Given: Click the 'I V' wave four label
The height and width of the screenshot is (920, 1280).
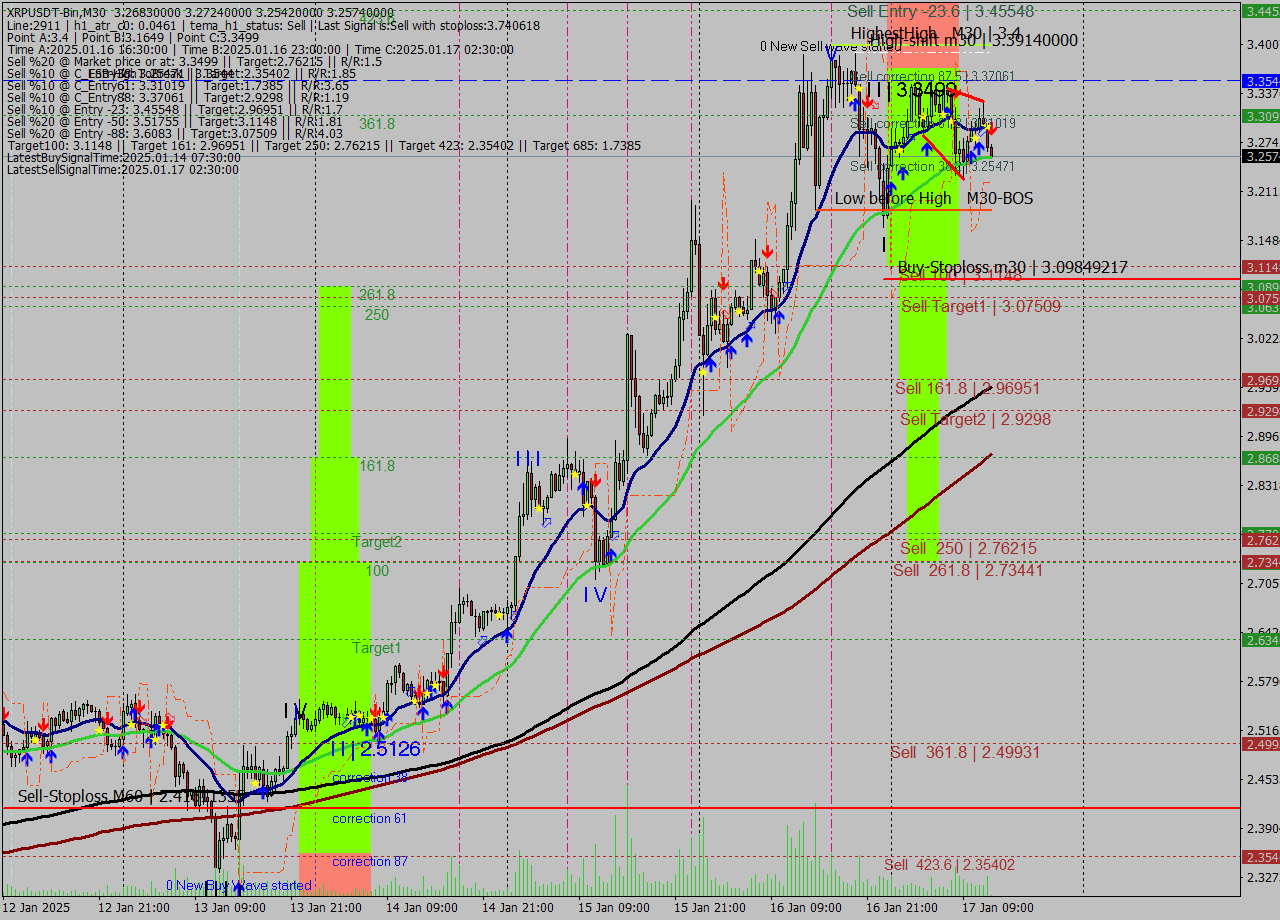Looking at the screenshot, I should pyautogui.click(x=595, y=594).
